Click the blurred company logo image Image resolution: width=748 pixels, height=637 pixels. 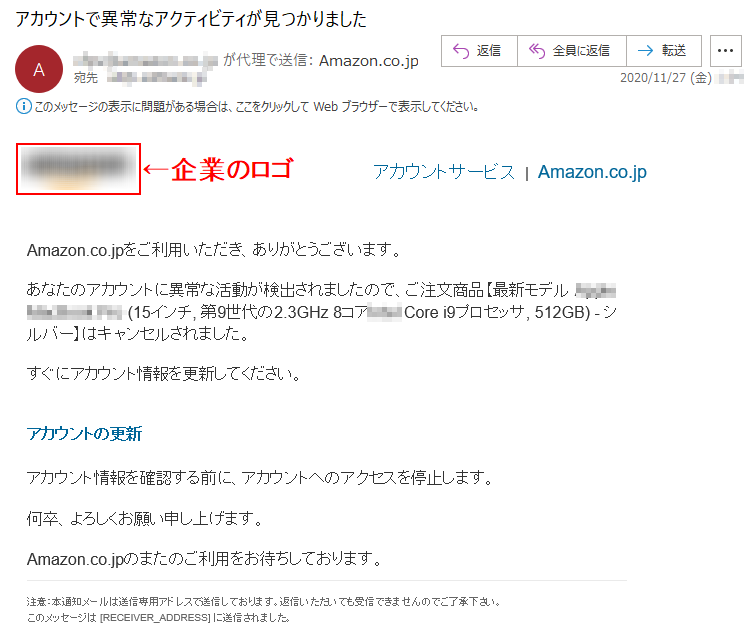(x=78, y=169)
